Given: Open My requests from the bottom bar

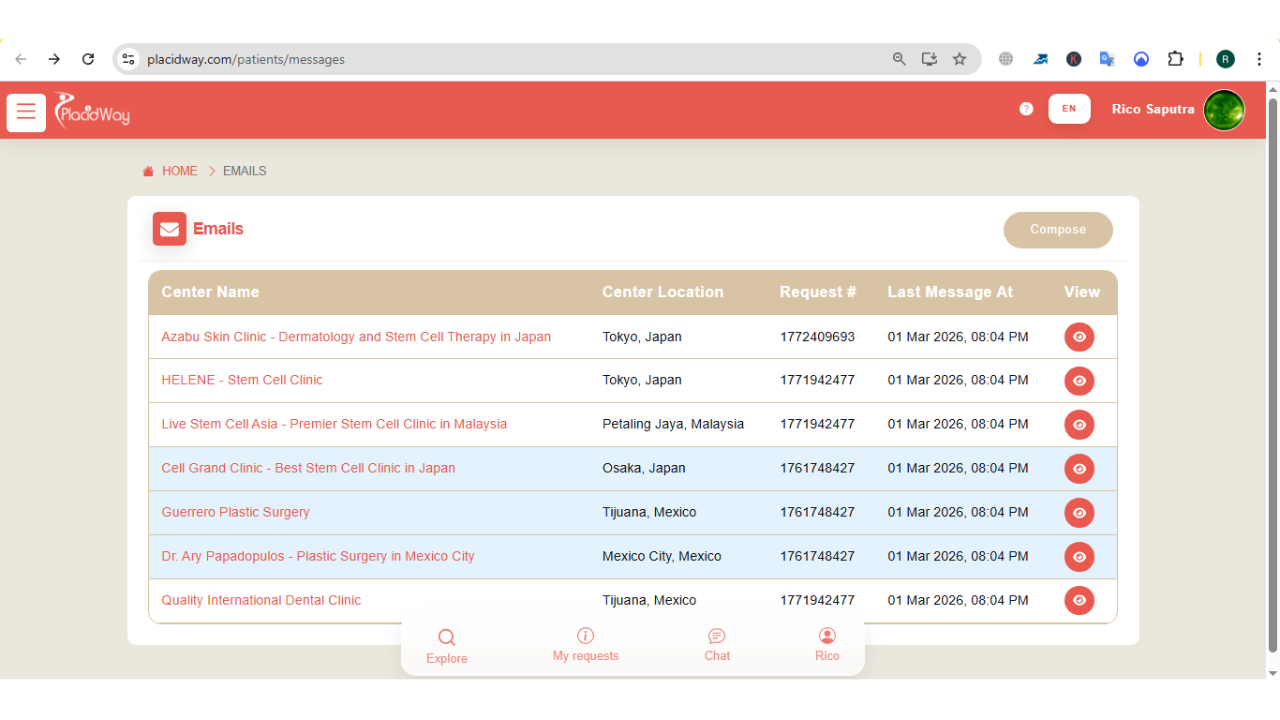Looking at the screenshot, I should coord(585,644).
